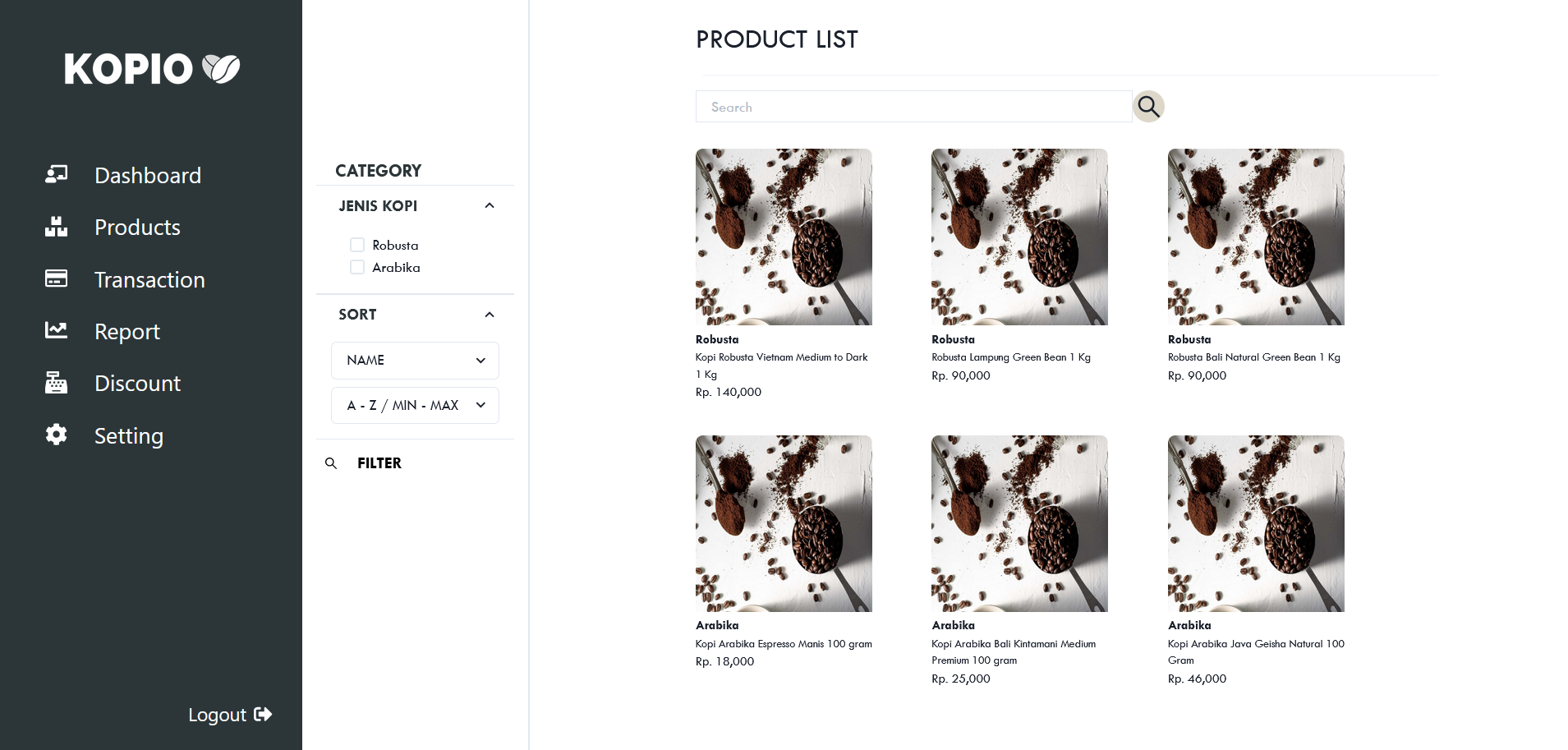Open the Transaction menu item

pos(149,279)
